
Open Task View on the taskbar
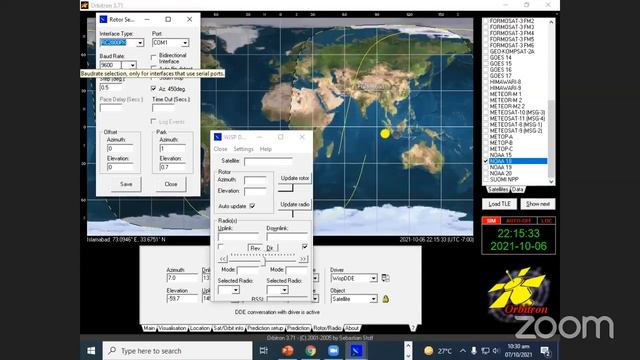click(264, 351)
